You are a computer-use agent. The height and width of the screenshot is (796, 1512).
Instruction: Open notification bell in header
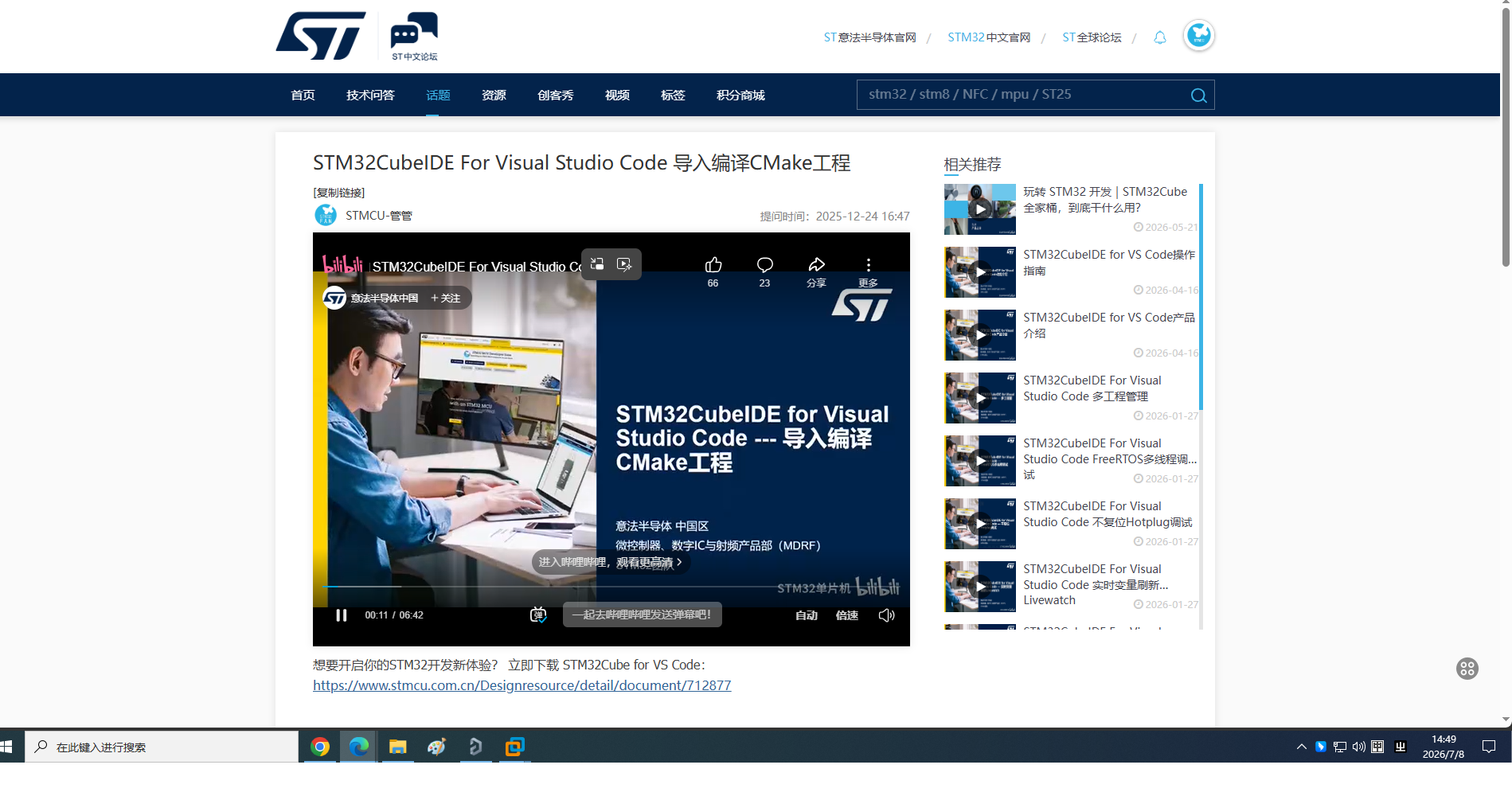(1160, 37)
